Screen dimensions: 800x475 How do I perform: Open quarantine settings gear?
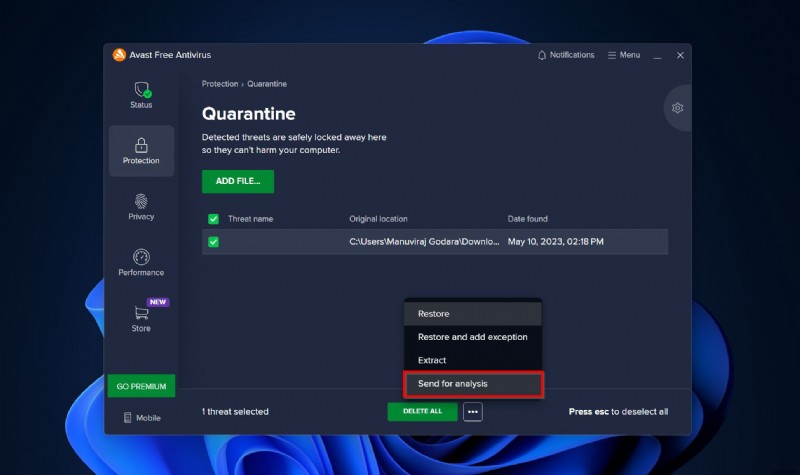(677, 108)
